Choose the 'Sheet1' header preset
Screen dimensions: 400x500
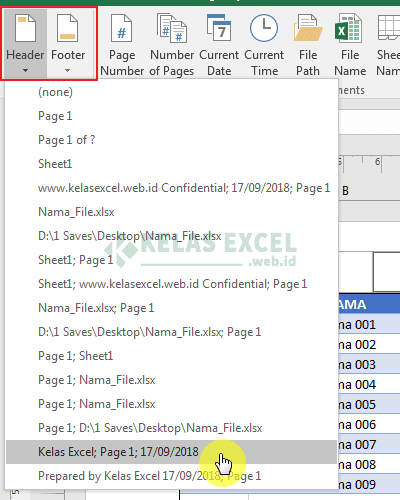point(172,164)
